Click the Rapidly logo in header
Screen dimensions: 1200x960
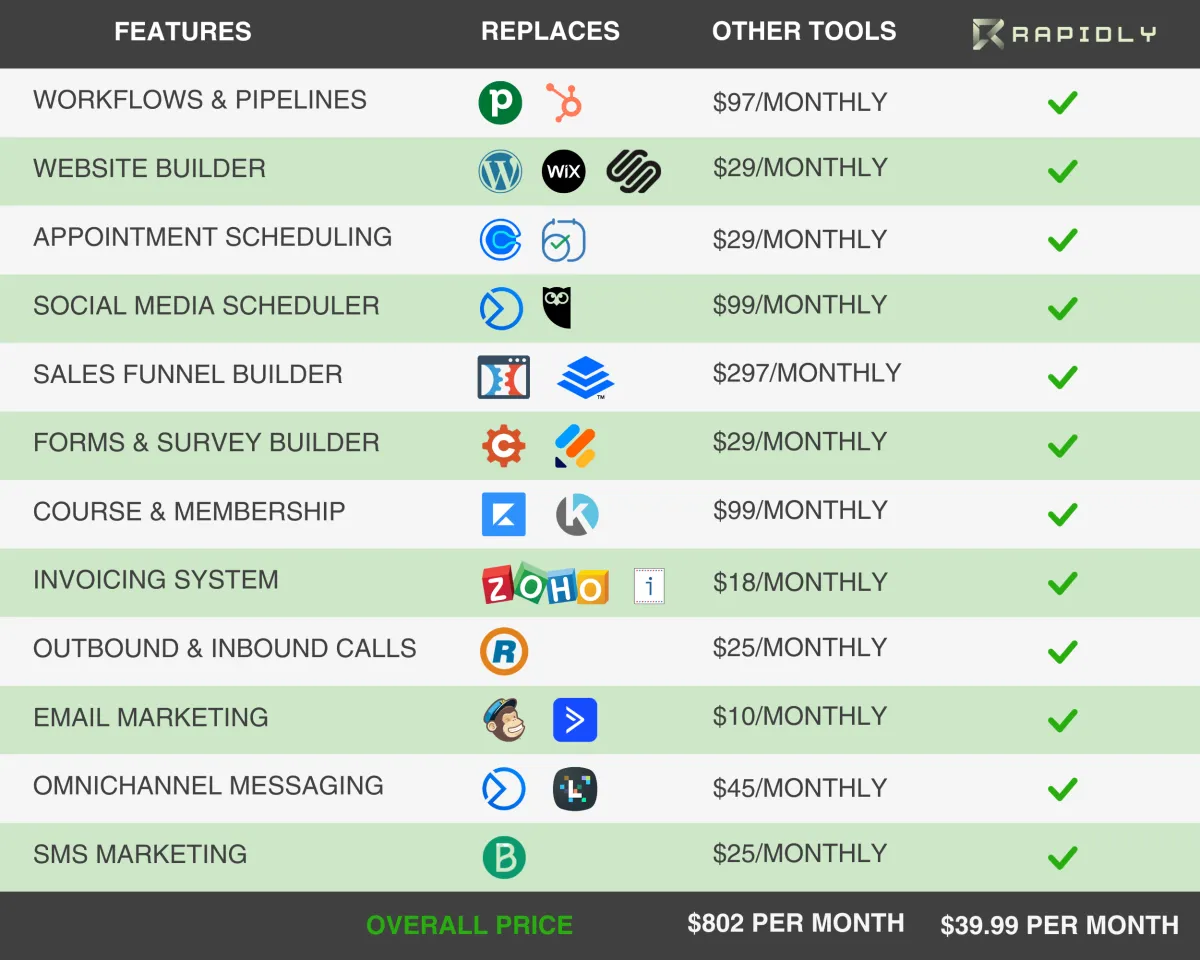[x=1064, y=34]
